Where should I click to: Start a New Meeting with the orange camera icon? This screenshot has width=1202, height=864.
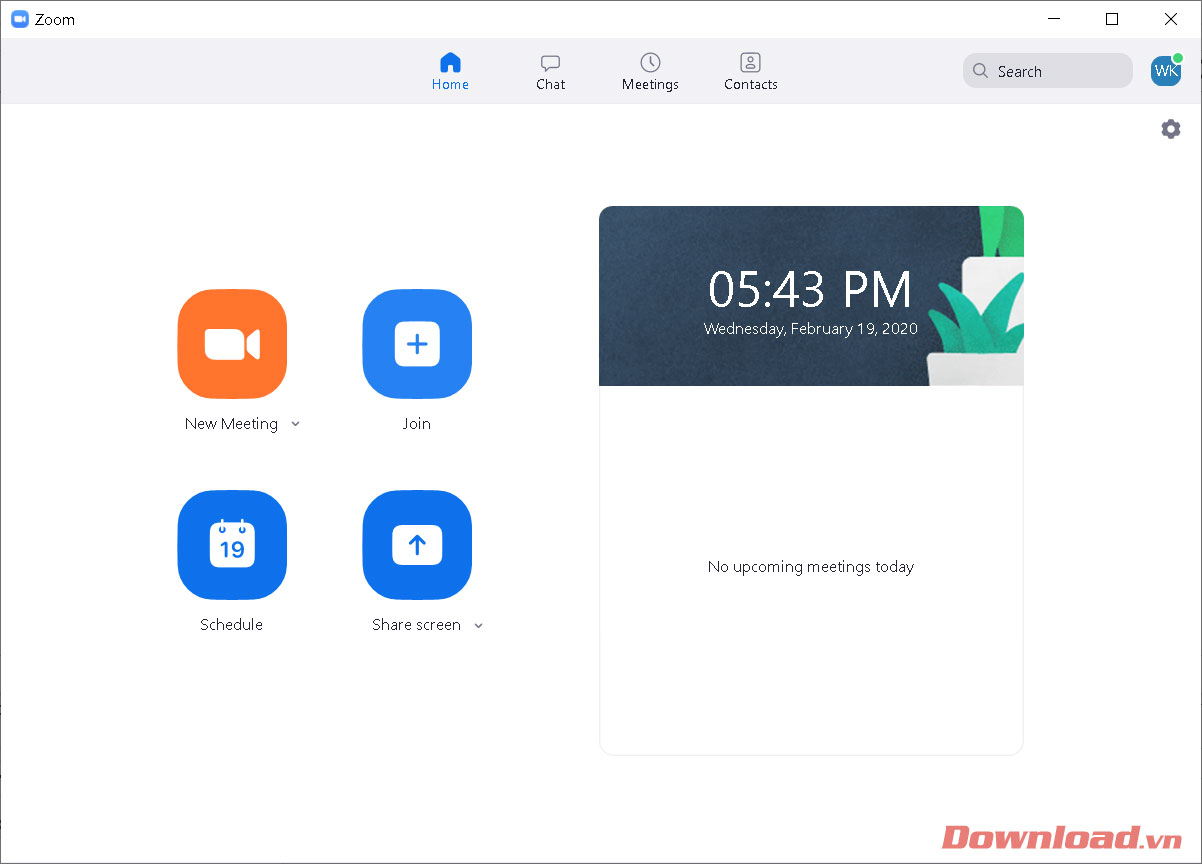(232, 344)
